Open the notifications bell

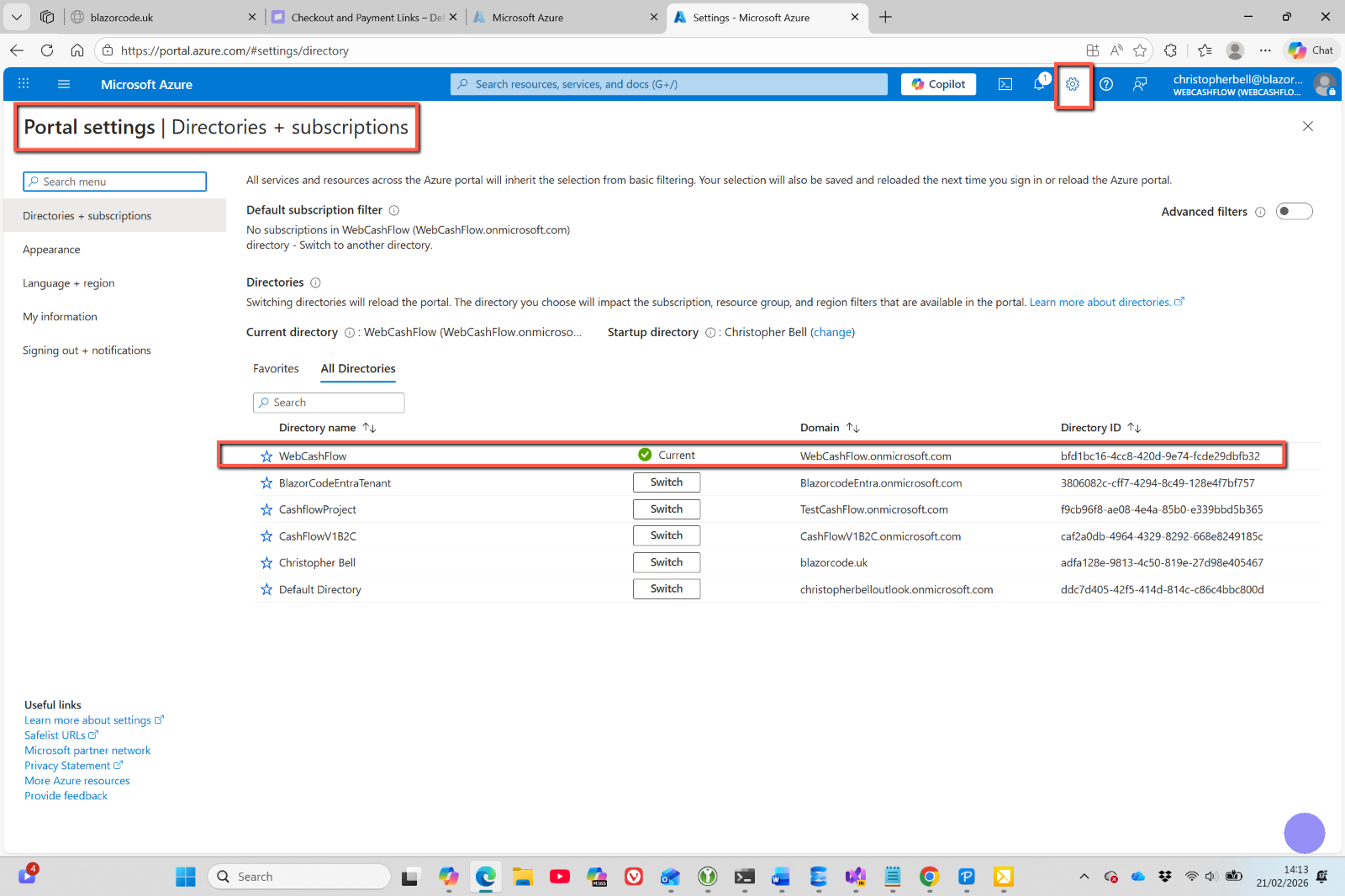click(x=1039, y=83)
